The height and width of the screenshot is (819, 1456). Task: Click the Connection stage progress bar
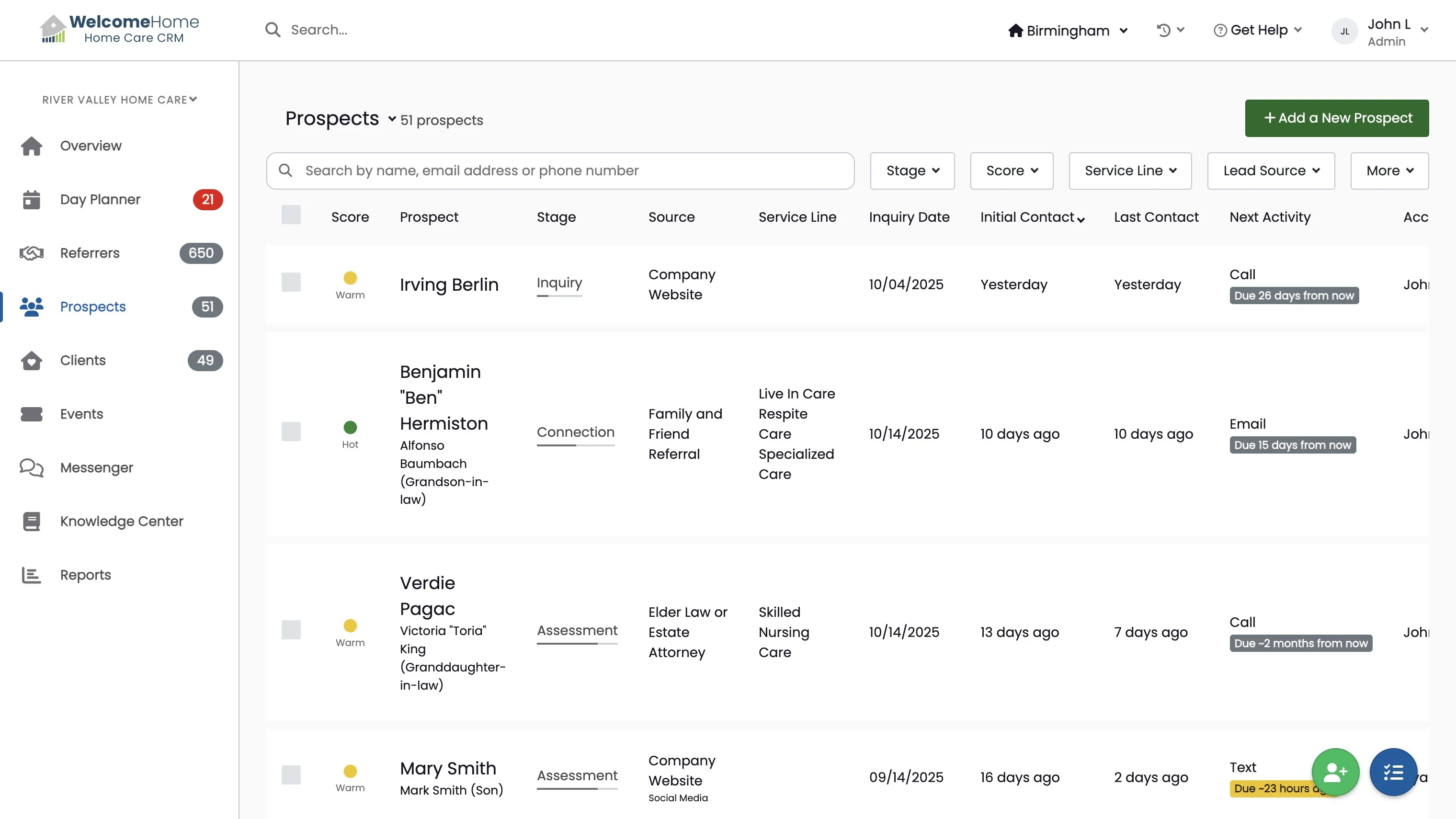coord(575,445)
